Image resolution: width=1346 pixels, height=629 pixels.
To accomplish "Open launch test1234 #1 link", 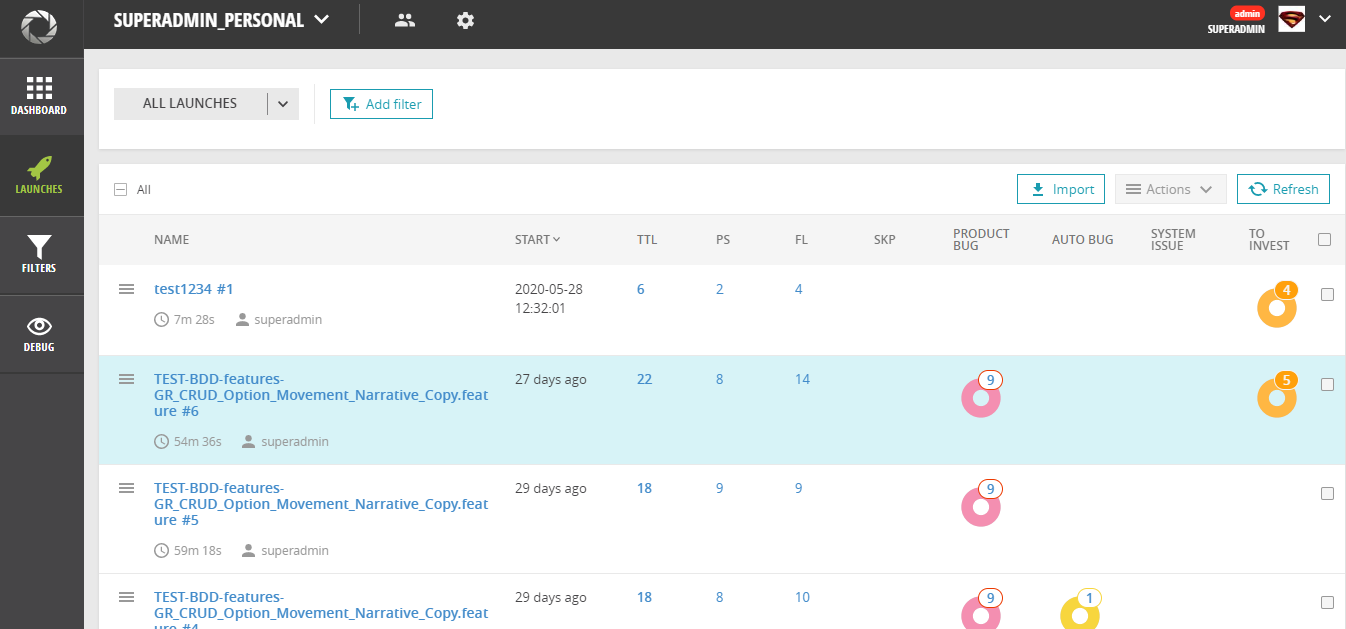I will (194, 289).
